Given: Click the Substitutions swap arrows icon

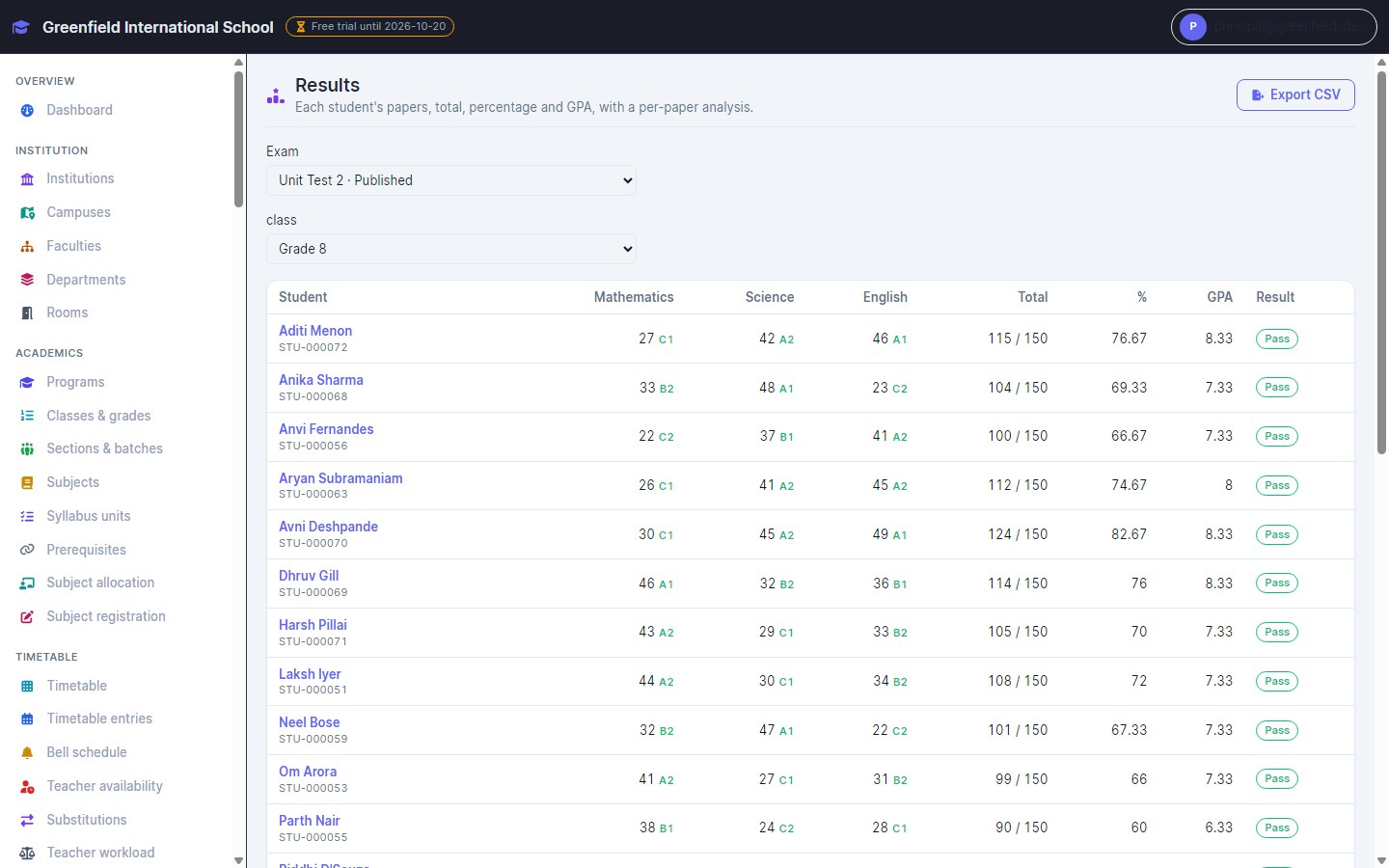Looking at the screenshot, I should pyautogui.click(x=27, y=820).
